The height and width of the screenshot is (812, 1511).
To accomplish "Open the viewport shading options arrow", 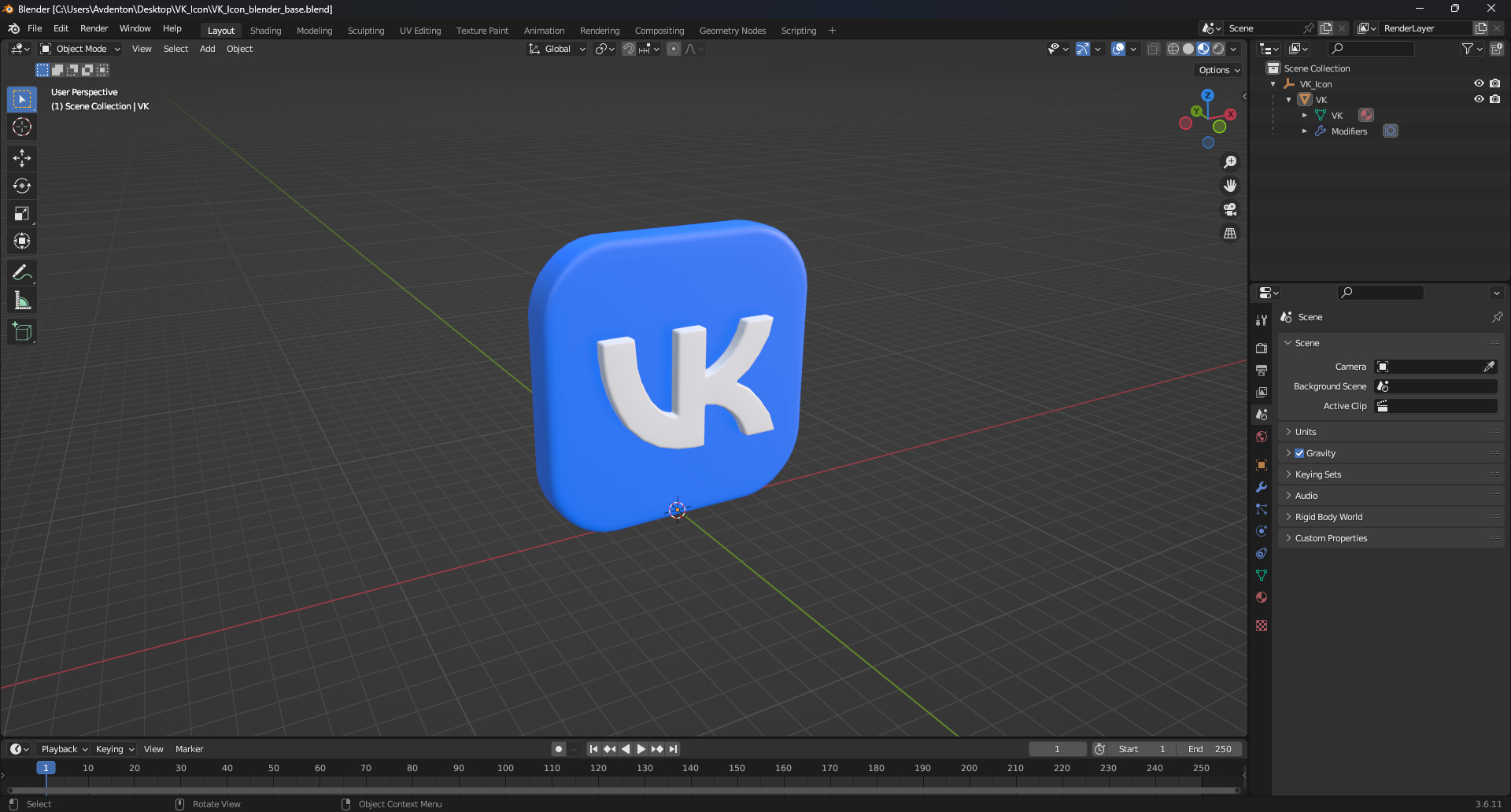I will click(1233, 49).
